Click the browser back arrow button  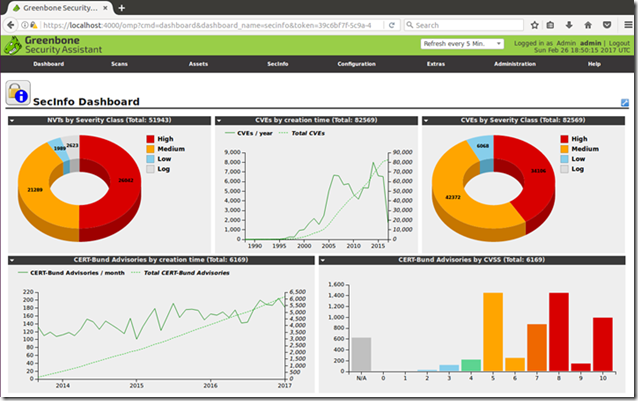pyautogui.click(x=11, y=25)
